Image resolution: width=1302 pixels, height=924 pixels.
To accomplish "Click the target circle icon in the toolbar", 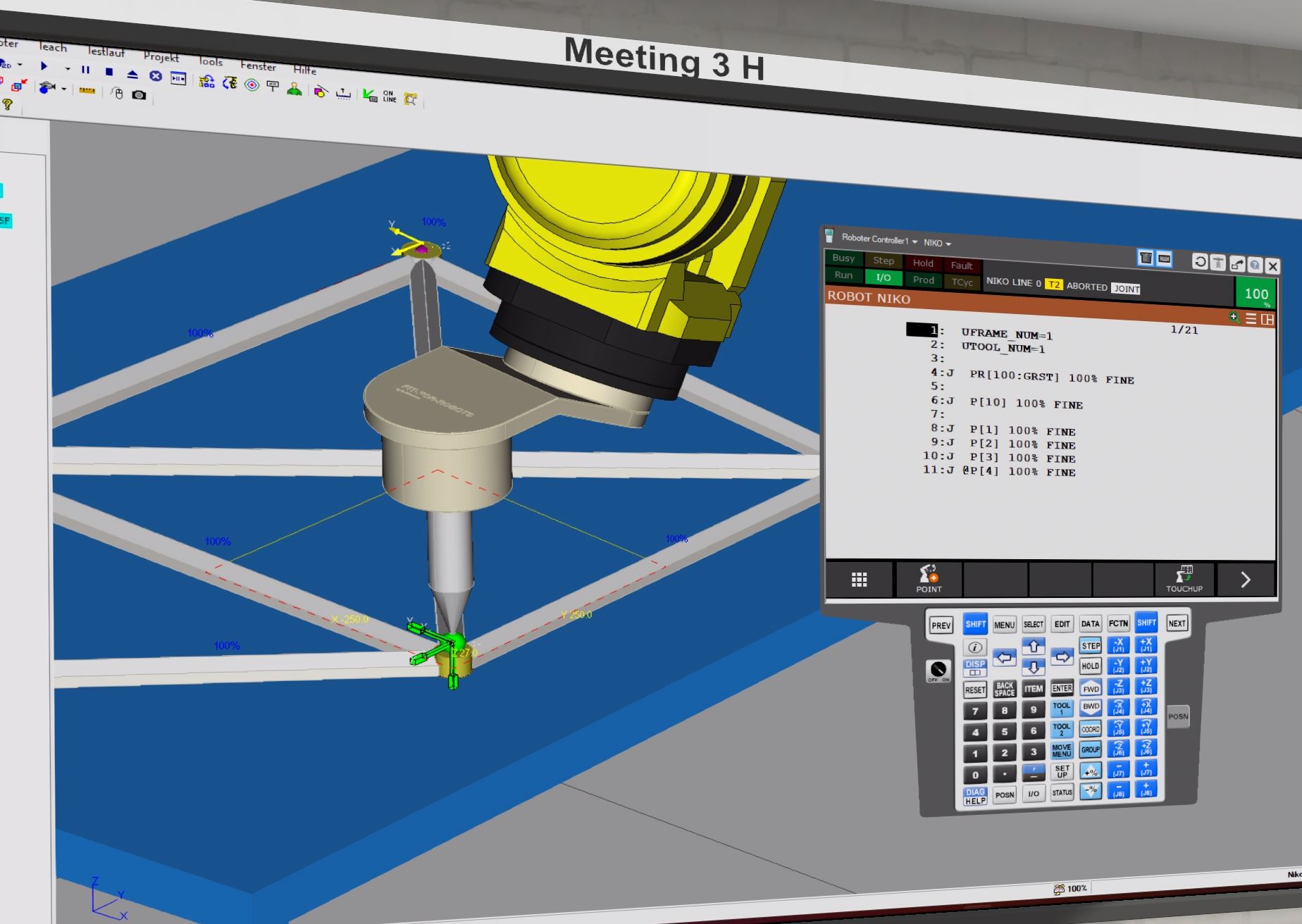I will (252, 85).
